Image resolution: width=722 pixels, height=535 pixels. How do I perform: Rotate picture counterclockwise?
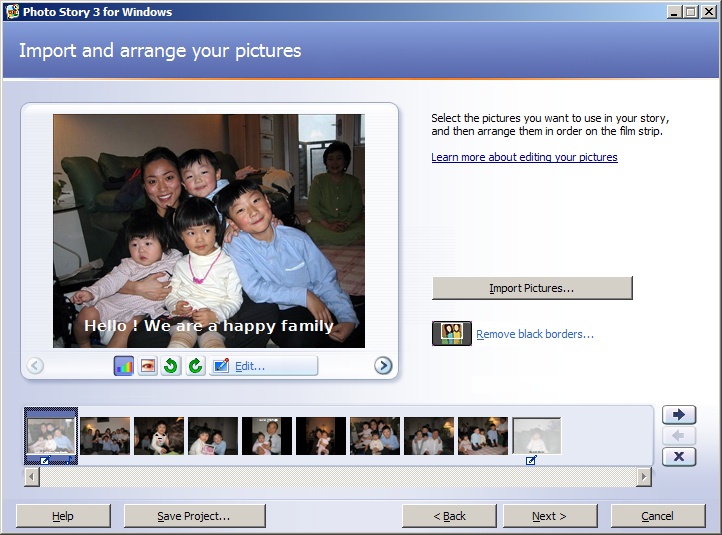(x=171, y=366)
